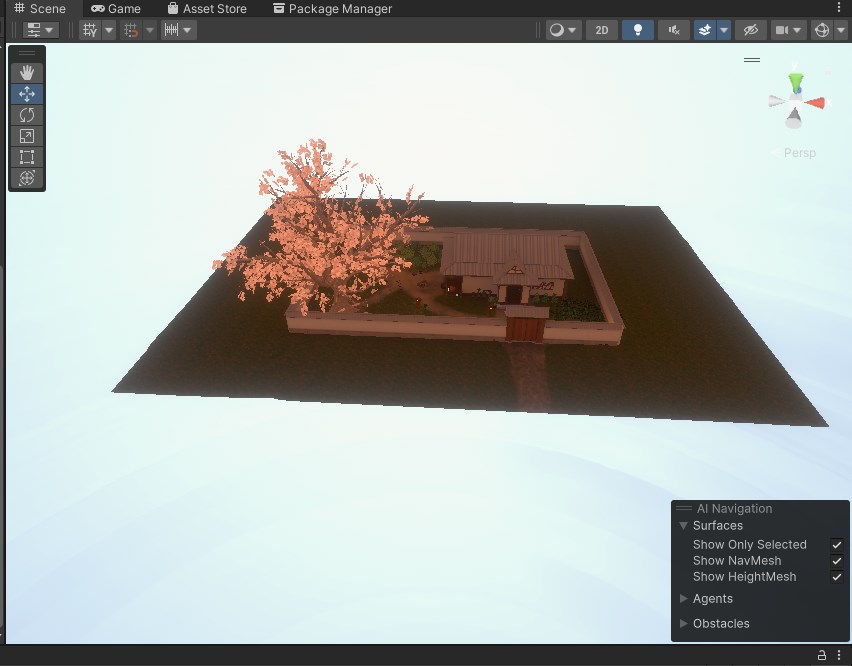Open increment snap settings dropdown arrow
Image resolution: width=852 pixels, height=666 pixels.
[x=187, y=30]
